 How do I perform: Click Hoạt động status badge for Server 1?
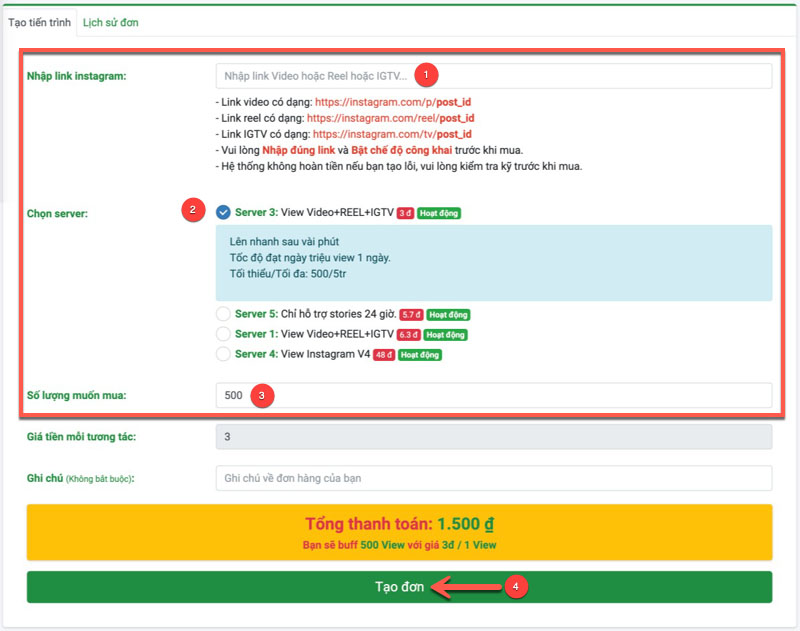point(445,335)
